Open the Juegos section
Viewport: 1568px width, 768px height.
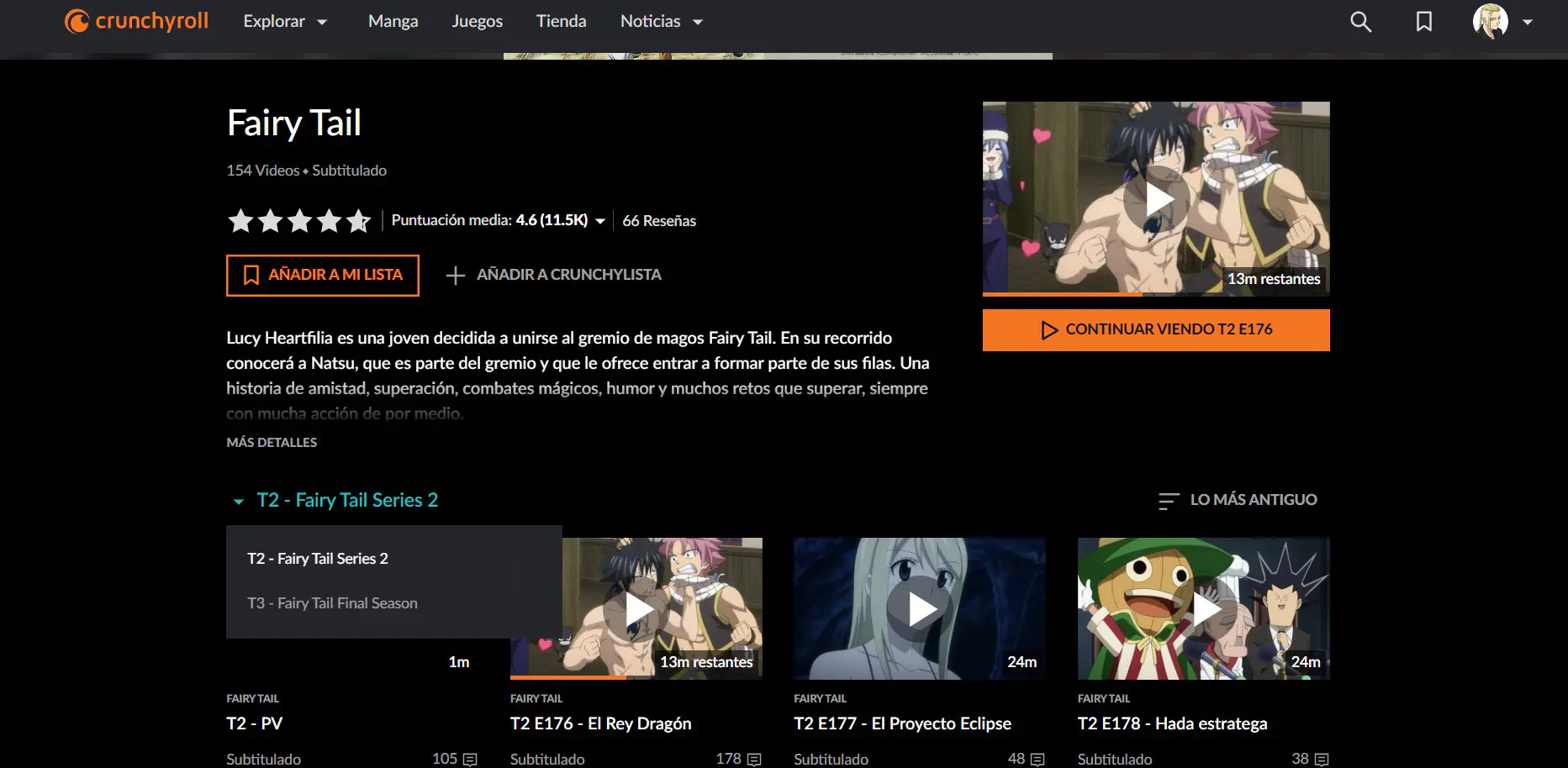pos(477,21)
